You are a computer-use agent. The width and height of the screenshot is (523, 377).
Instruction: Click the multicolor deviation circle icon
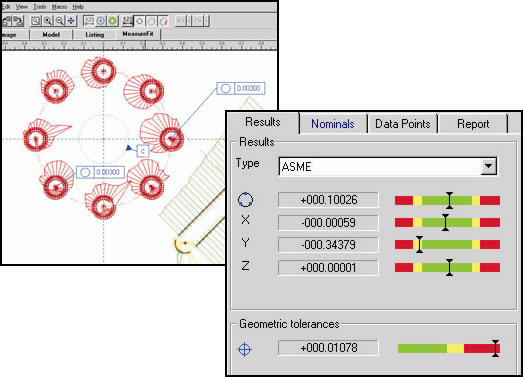click(163, 21)
